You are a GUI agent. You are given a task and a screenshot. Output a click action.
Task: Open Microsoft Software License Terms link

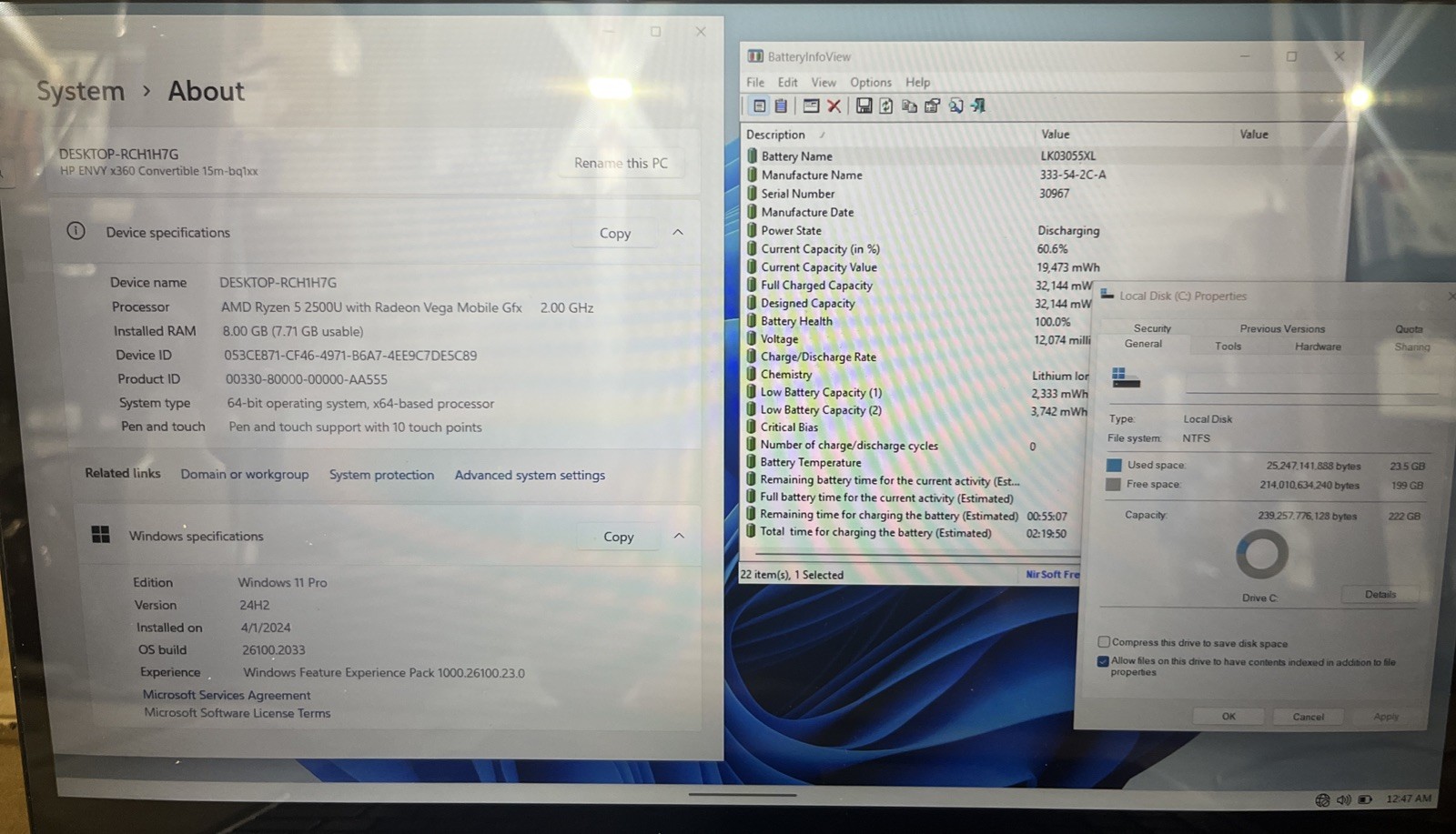click(x=238, y=713)
